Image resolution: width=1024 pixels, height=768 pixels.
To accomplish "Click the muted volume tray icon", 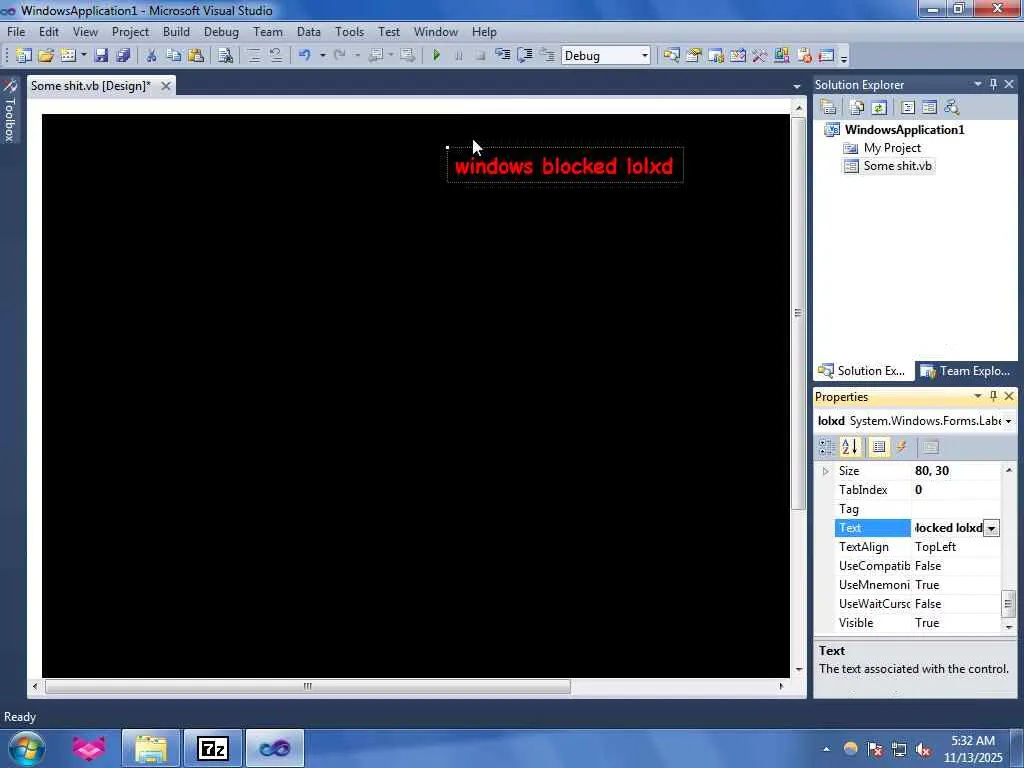I will click(923, 749).
